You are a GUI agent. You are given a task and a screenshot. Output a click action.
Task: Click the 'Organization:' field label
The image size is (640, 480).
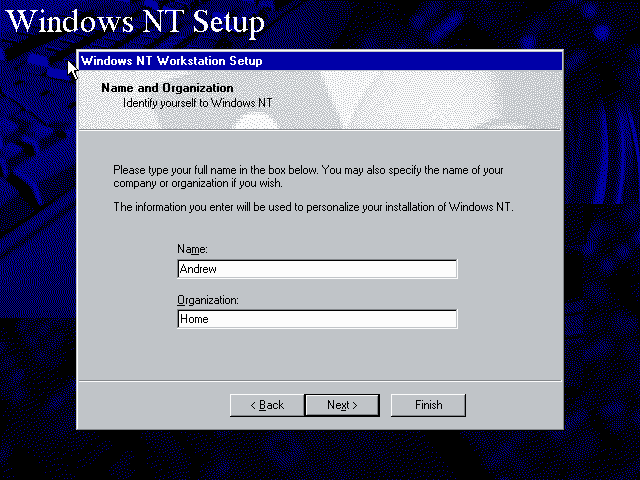(x=207, y=299)
